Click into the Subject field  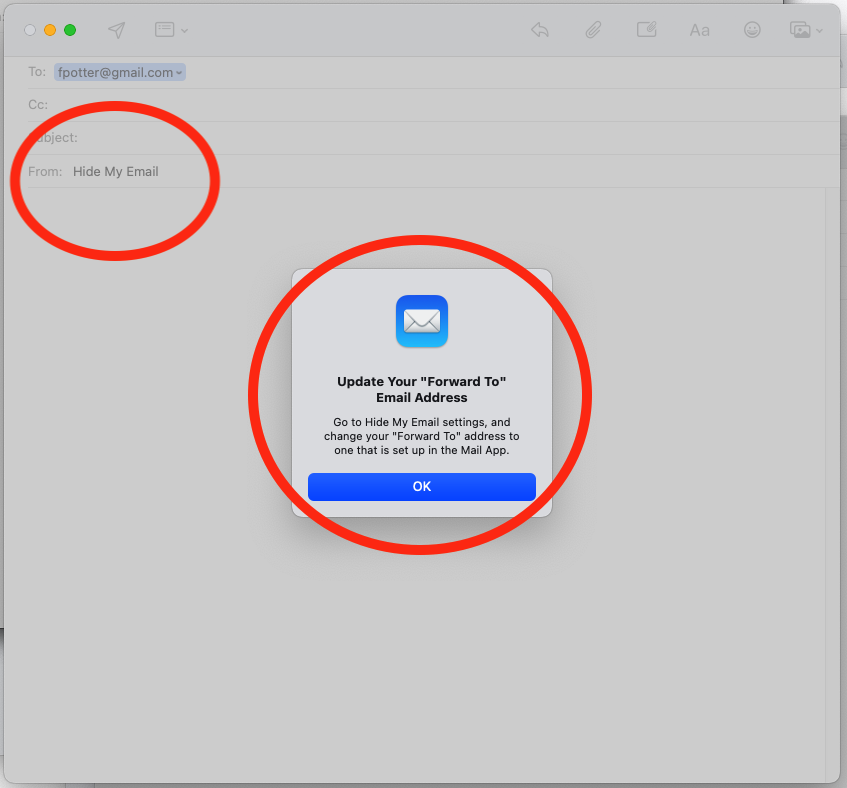[432, 138]
